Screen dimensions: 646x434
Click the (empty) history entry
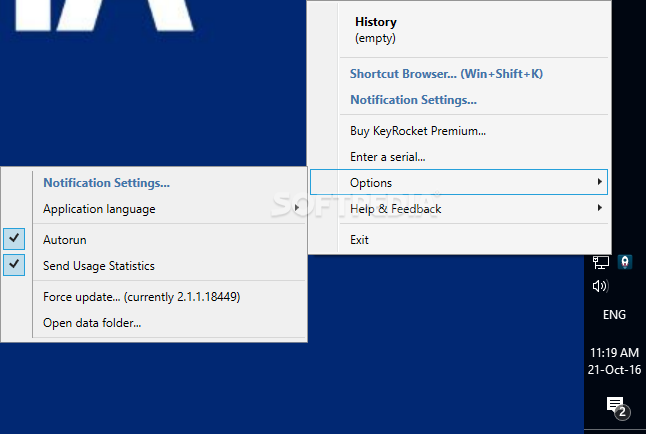375,38
